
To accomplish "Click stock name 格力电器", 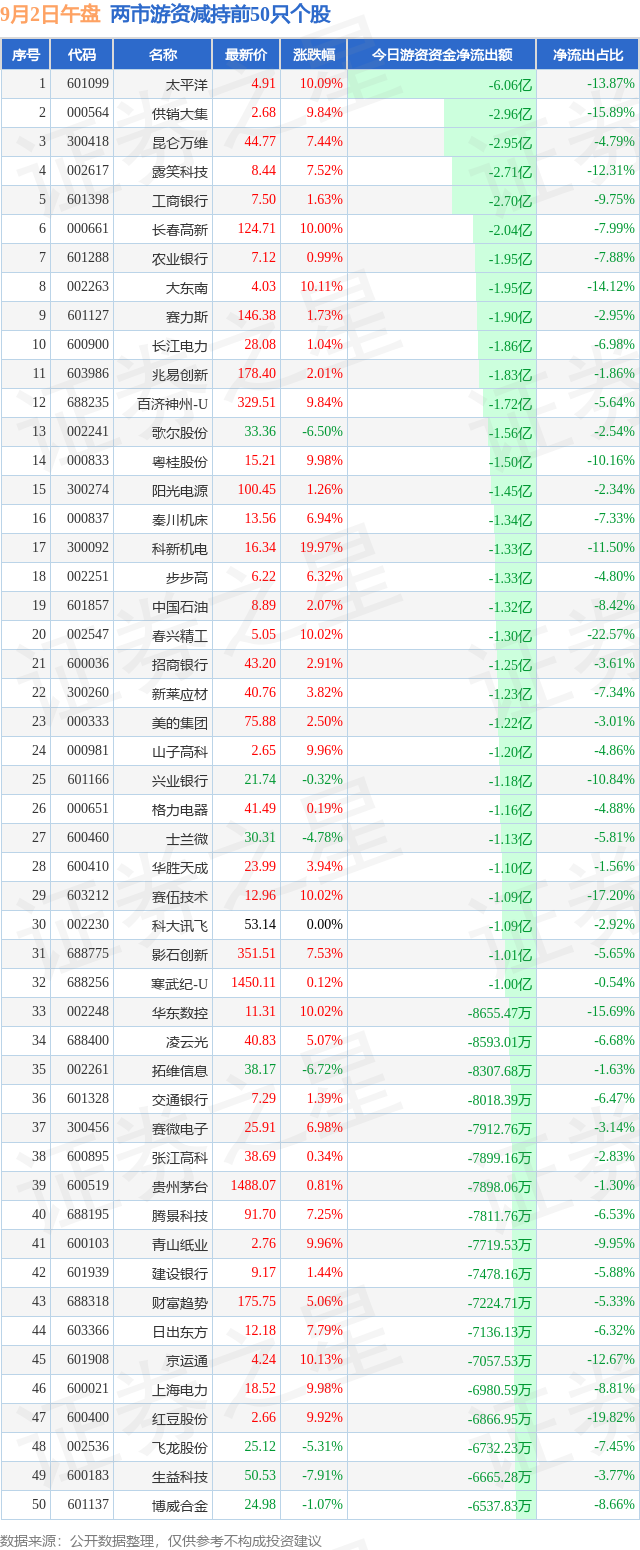I will tap(180, 809).
